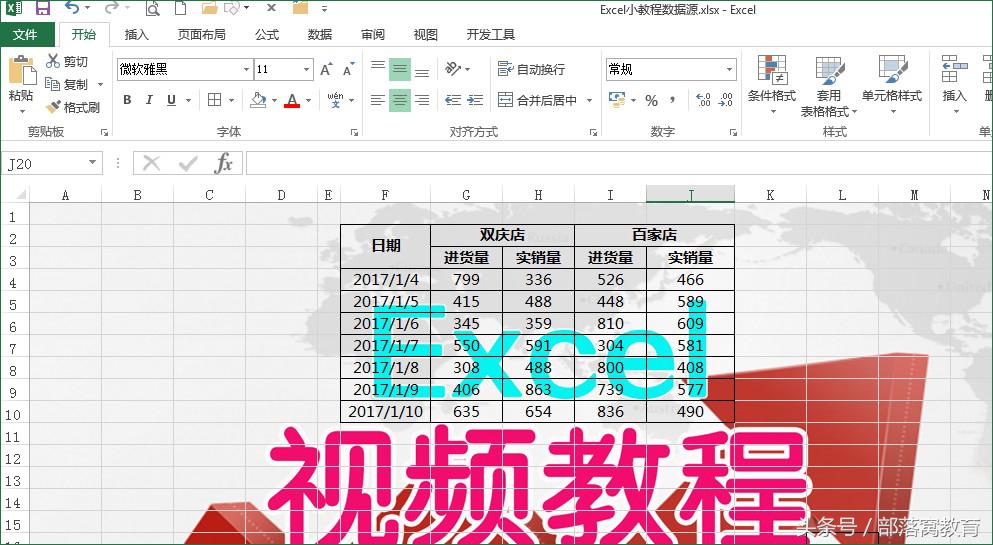
Task: Toggle underline formatting
Action: pyautogui.click(x=171, y=100)
